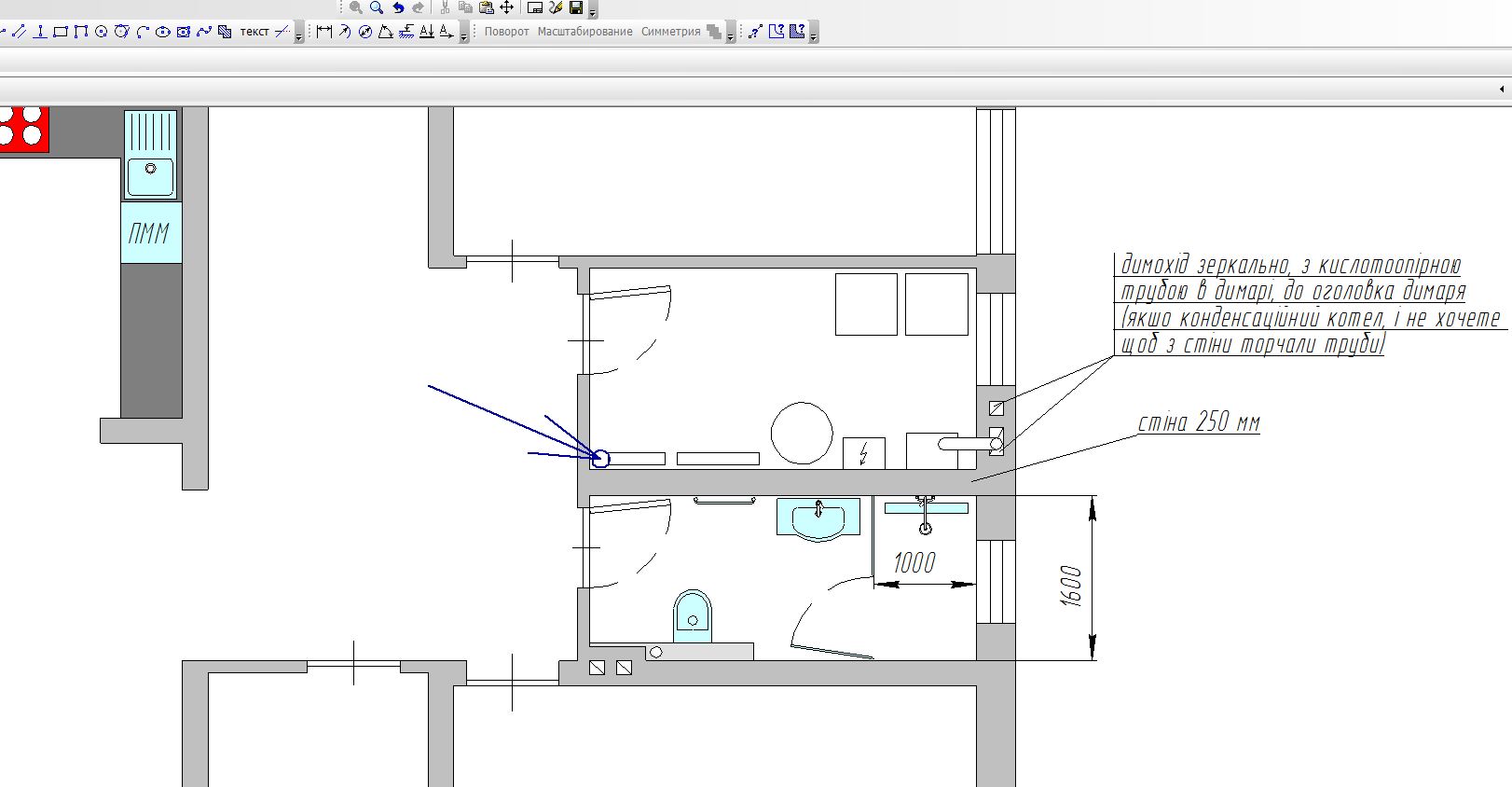Select the ellipse drawing tool
The image size is (1512, 787).
[163, 32]
